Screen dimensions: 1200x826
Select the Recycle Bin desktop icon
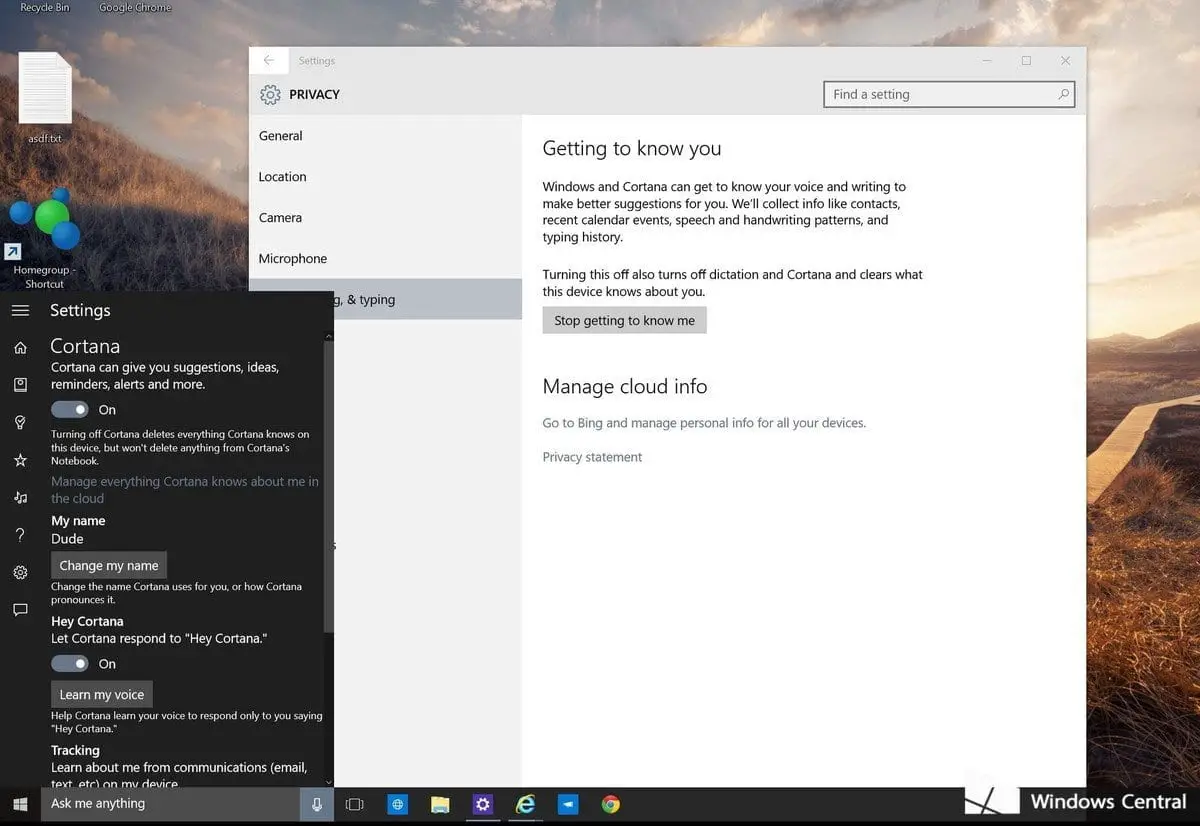click(x=43, y=7)
